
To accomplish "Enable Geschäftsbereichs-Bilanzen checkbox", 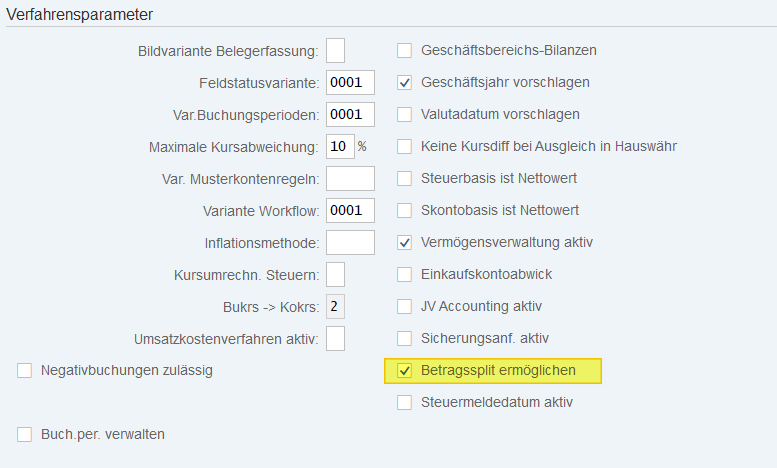I will pos(404,50).
